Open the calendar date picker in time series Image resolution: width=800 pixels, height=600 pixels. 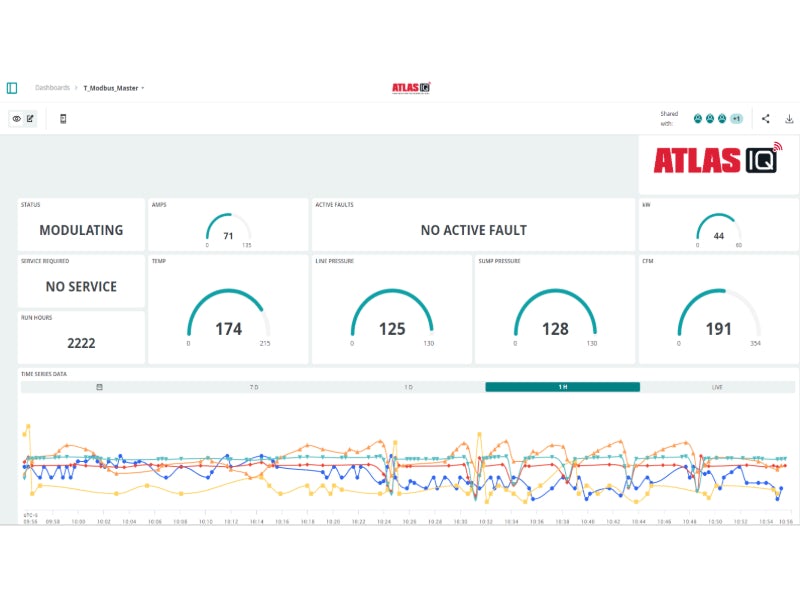[x=99, y=387]
